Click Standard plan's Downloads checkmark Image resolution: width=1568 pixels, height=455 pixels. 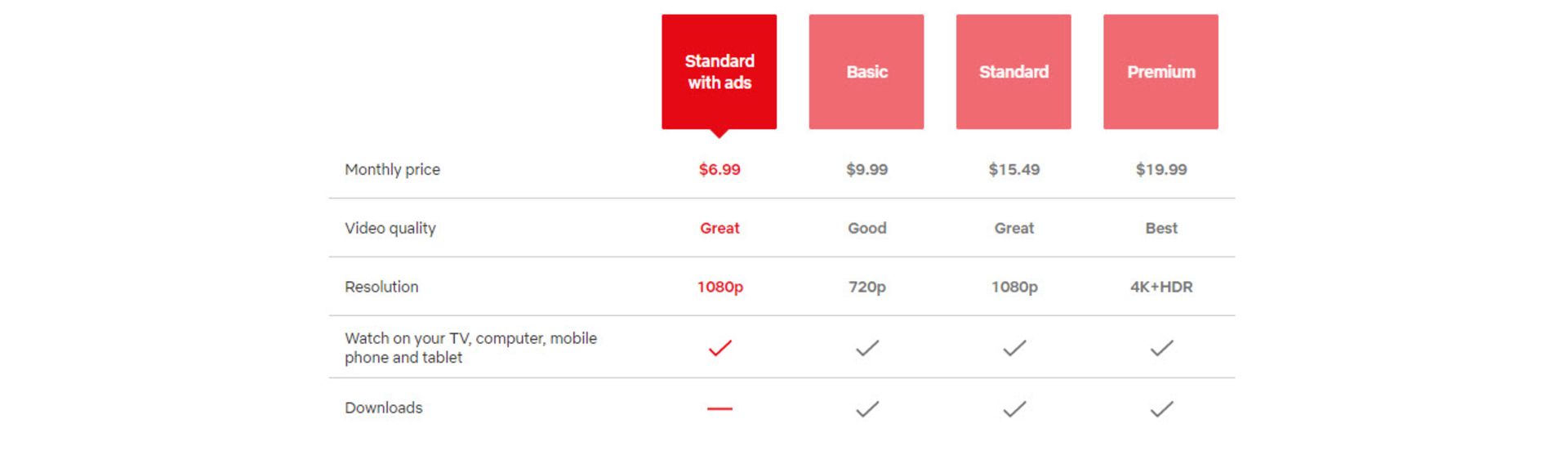tap(1014, 408)
